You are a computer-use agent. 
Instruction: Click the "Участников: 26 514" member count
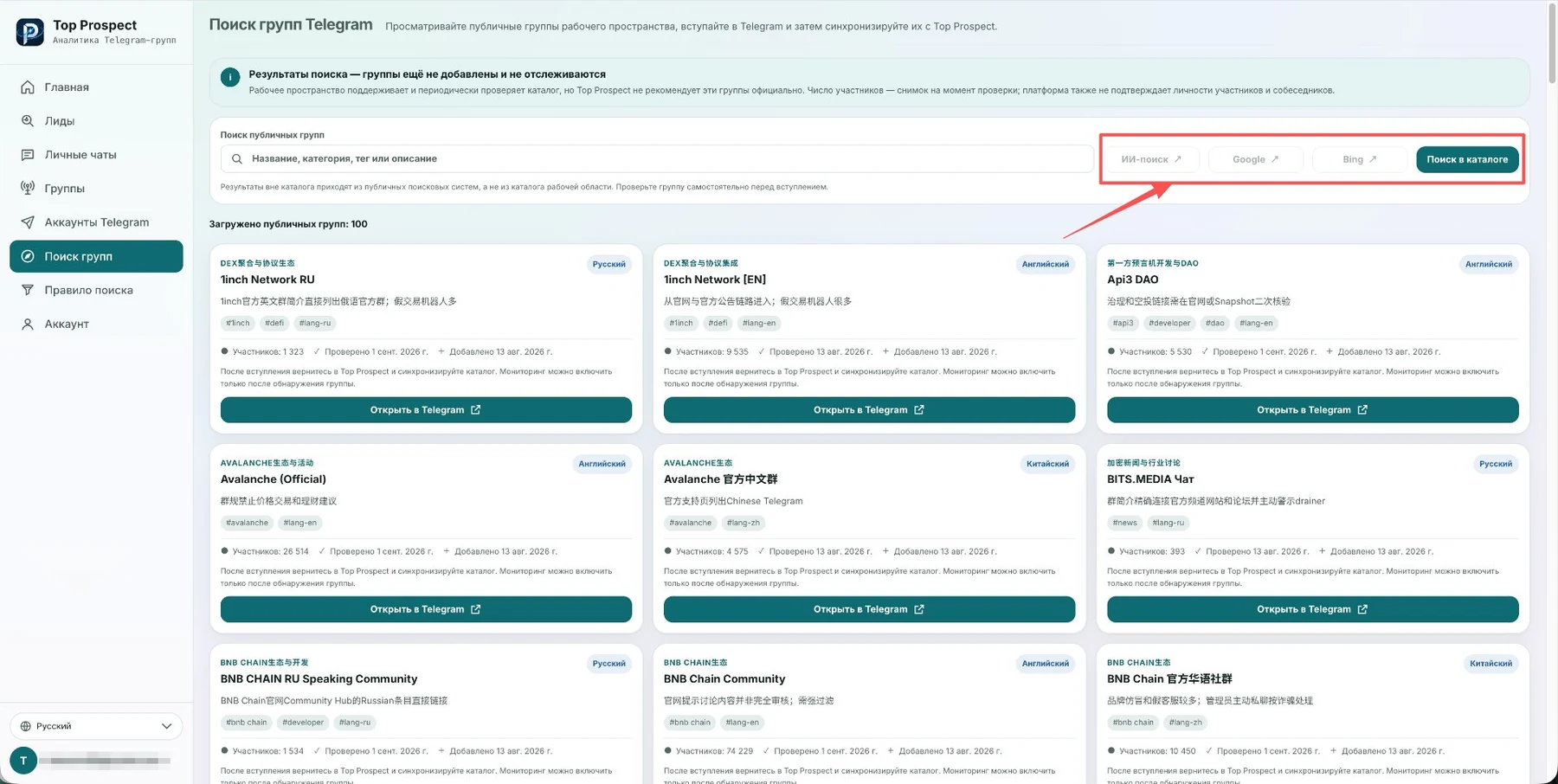coord(270,551)
